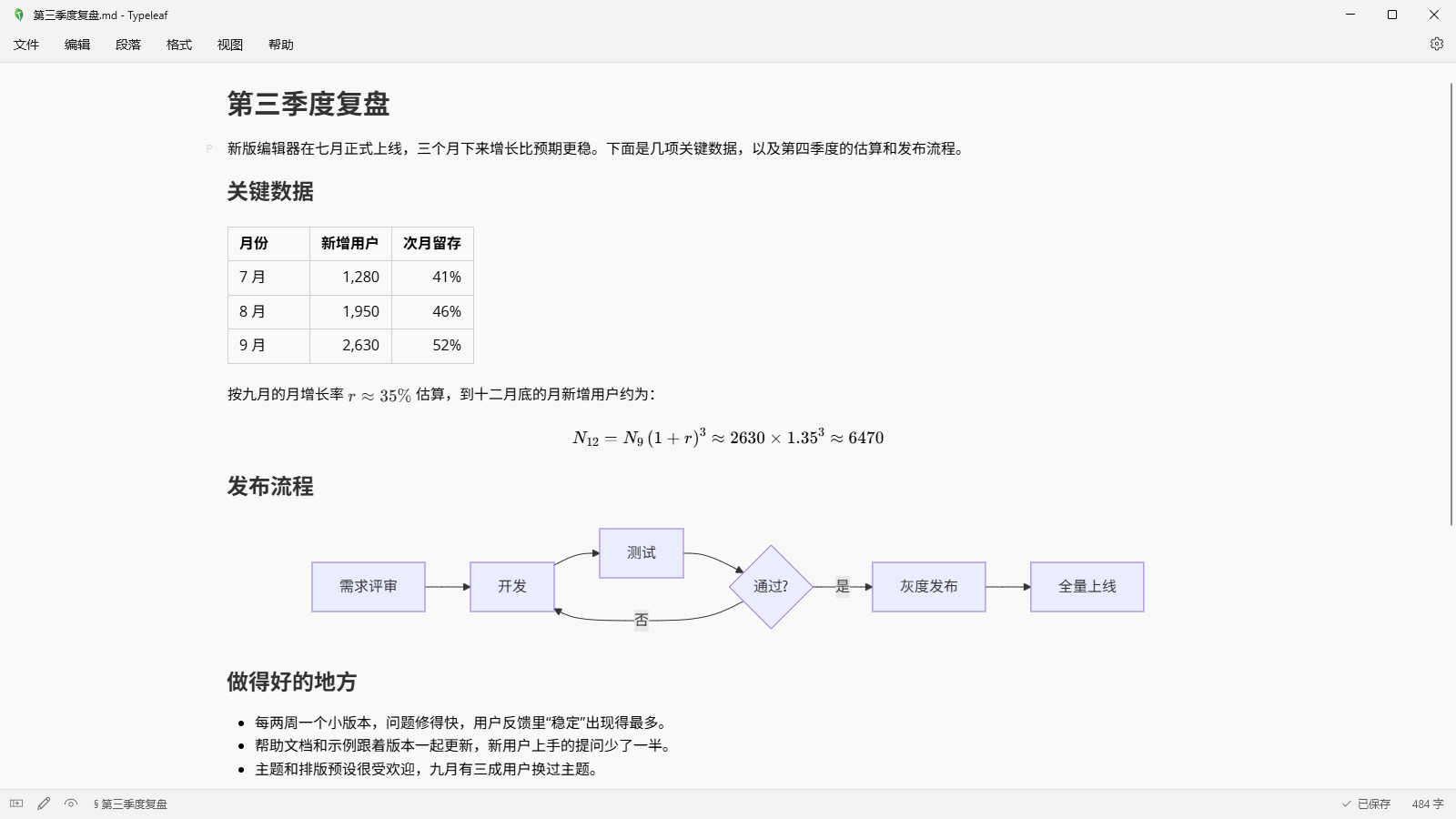This screenshot has width=1456, height=819.
Task: Click the 全量上线 flowchart node
Action: pyautogui.click(x=1087, y=587)
